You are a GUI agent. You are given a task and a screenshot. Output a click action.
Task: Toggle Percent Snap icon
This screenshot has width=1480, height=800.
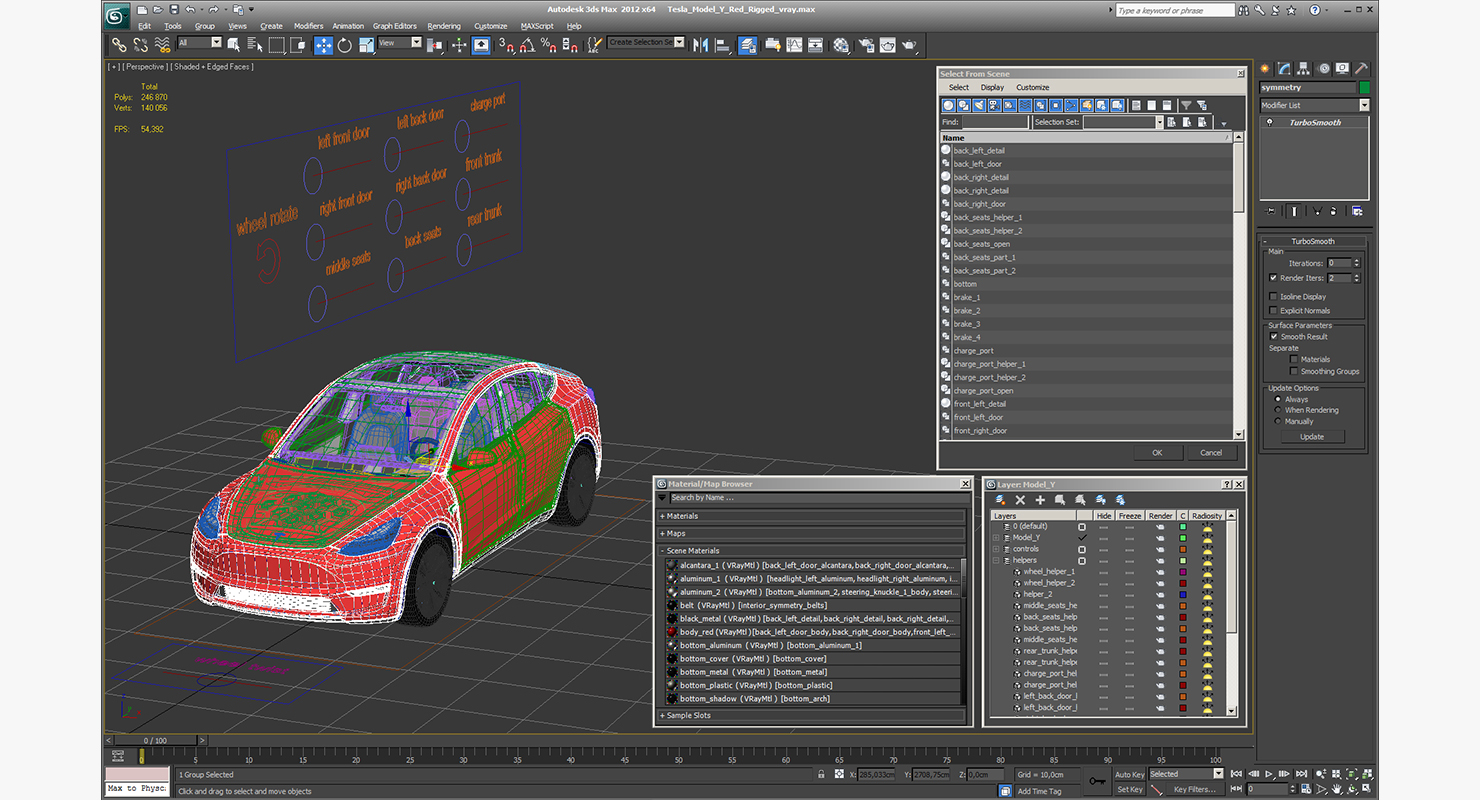[548, 45]
